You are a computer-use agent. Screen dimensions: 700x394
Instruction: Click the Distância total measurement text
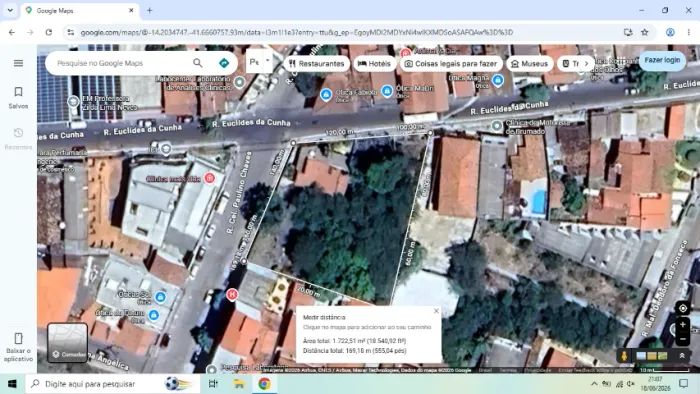click(x=354, y=351)
